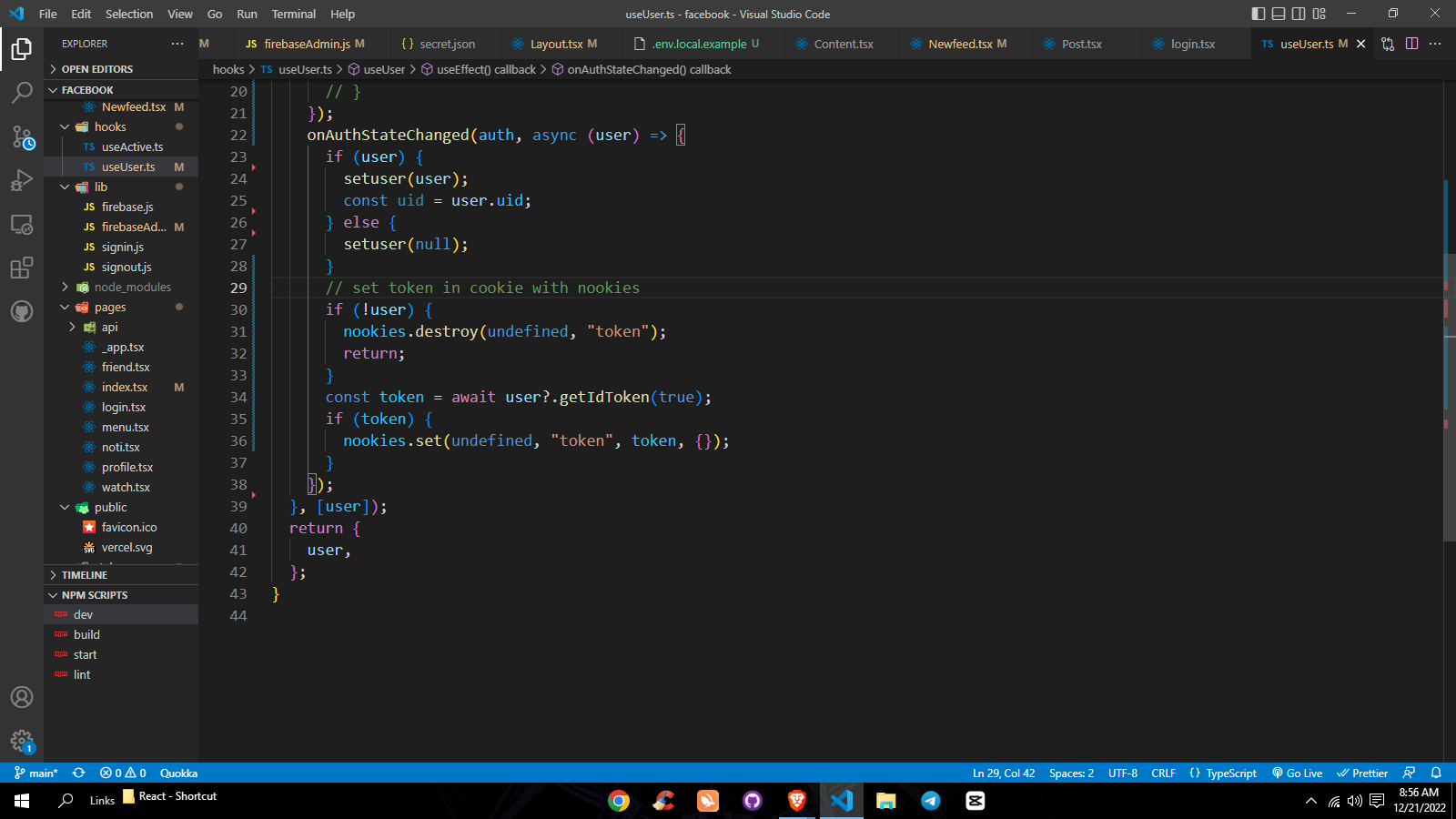Viewport: 1456px width, 819px height.
Task: Run the dev npm script
Action: point(121,614)
